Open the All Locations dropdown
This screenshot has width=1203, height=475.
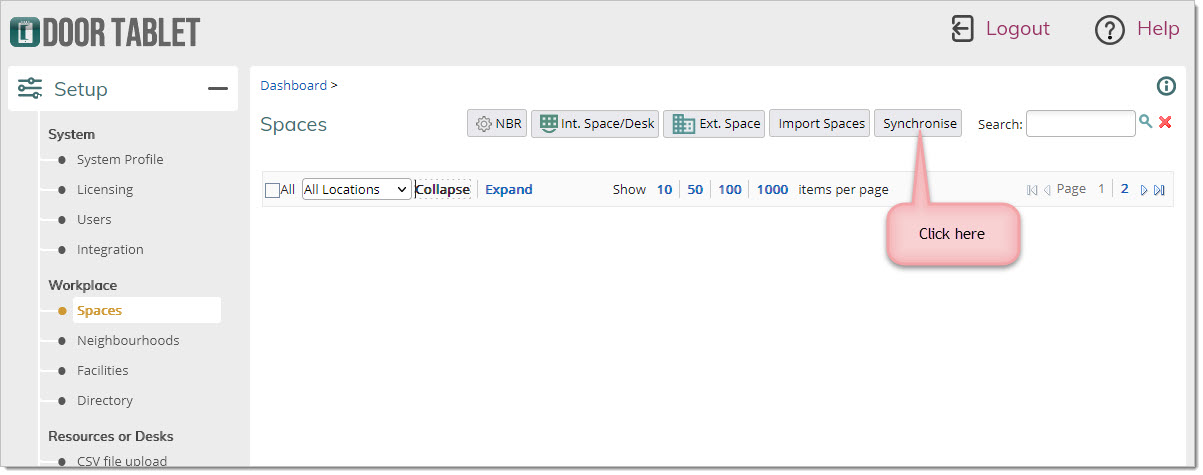(357, 189)
